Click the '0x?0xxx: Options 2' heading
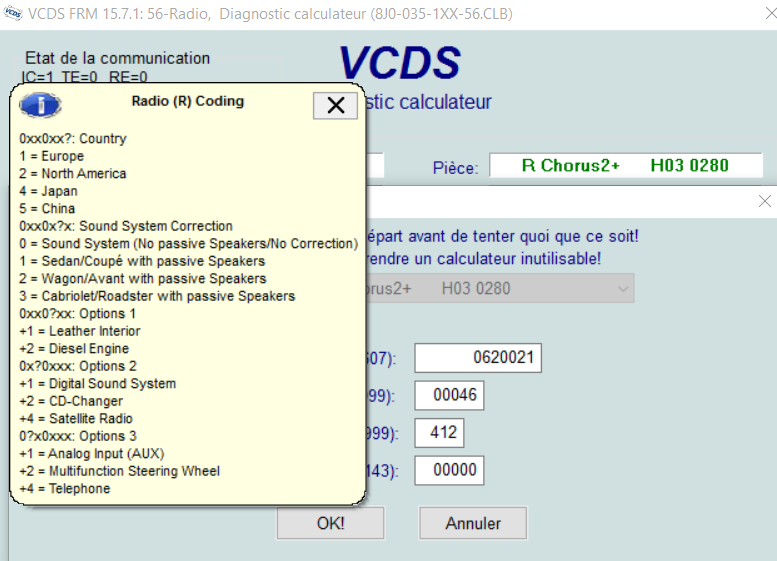777x561 pixels. point(78,366)
